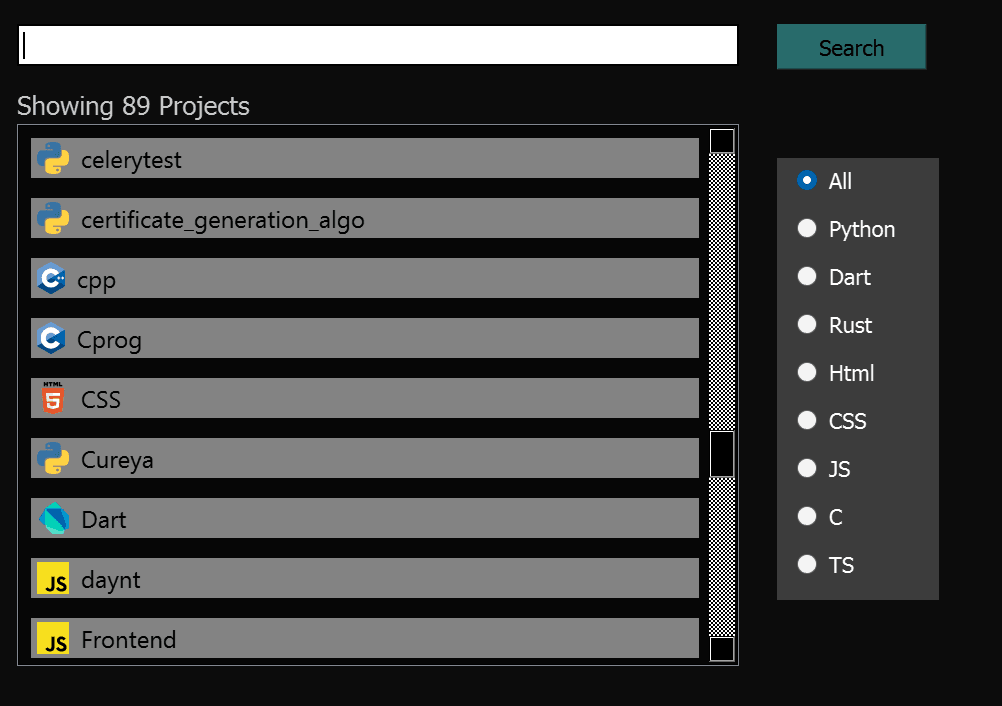Click the Python icon beside Cureya
This screenshot has height=706, width=1002.
(53, 458)
